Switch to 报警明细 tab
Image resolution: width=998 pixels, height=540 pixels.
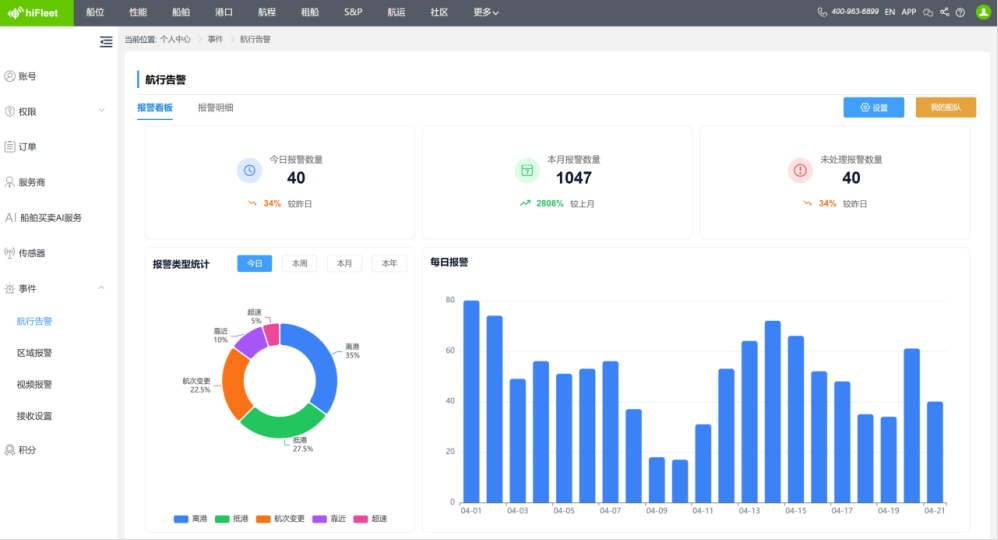pyautogui.click(x=215, y=108)
